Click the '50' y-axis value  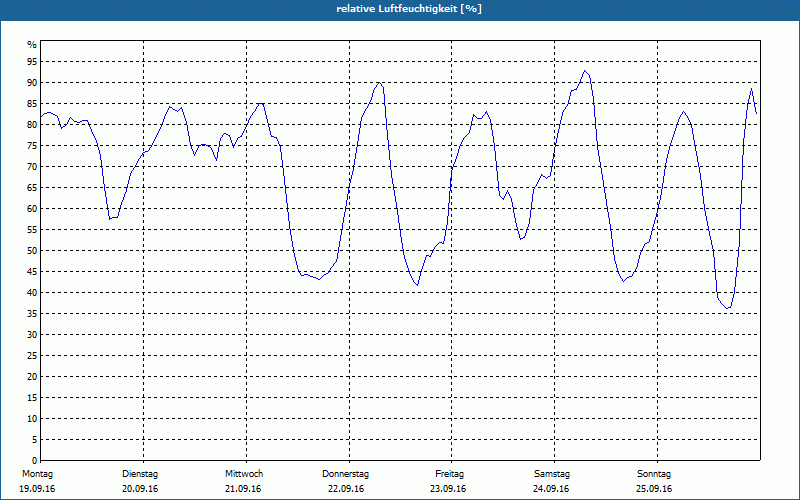[x=32, y=251]
